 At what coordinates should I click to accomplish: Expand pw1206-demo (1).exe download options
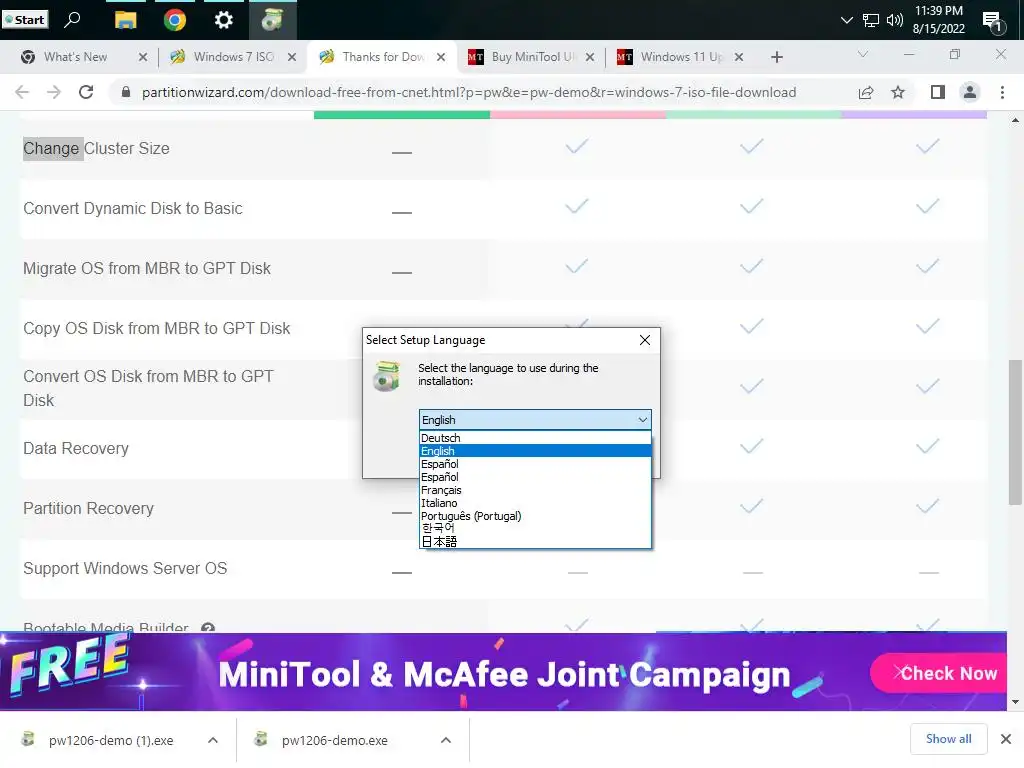(212, 740)
